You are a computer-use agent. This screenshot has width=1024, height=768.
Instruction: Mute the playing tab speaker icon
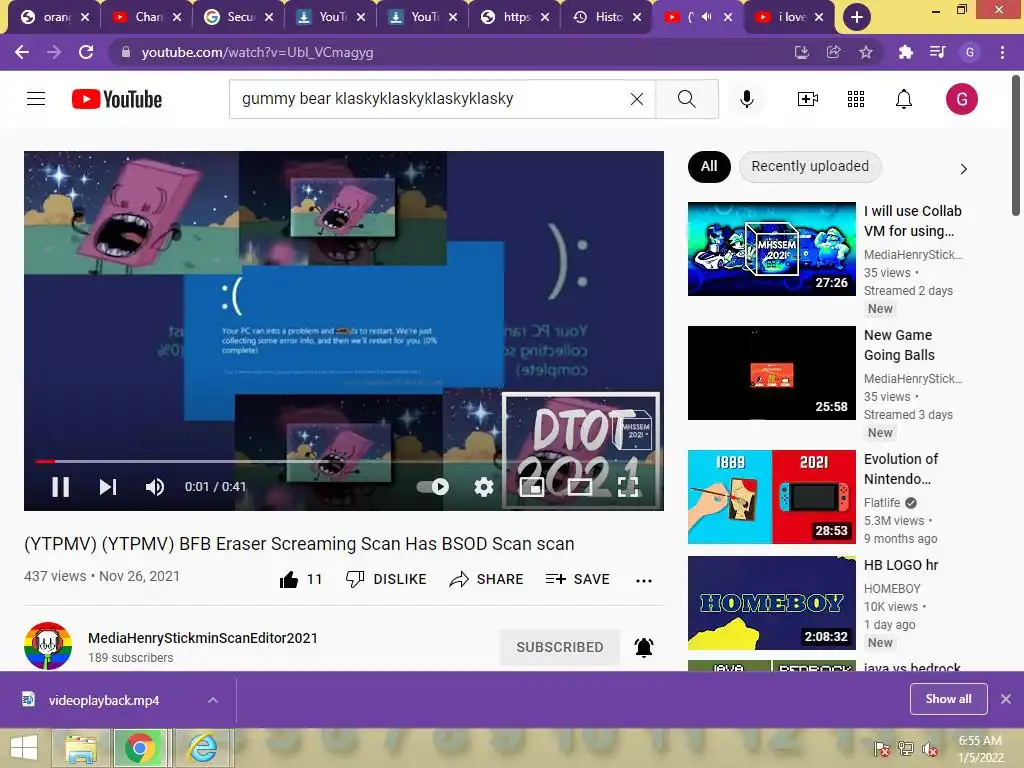tap(707, 17)
